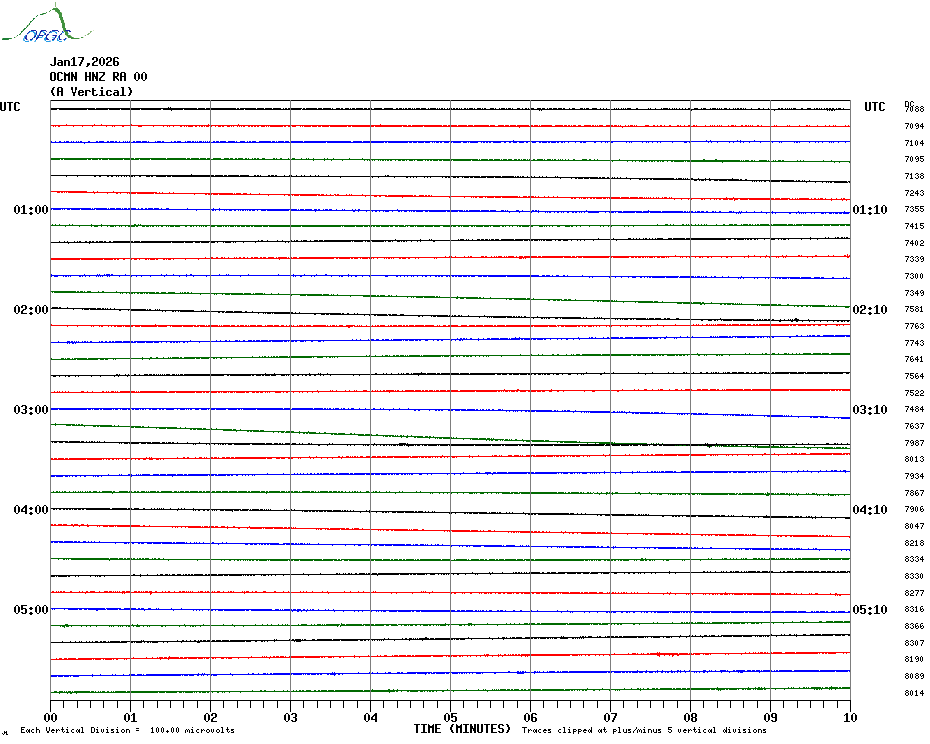Click the '04:00' hour label

tap(31, 510)
